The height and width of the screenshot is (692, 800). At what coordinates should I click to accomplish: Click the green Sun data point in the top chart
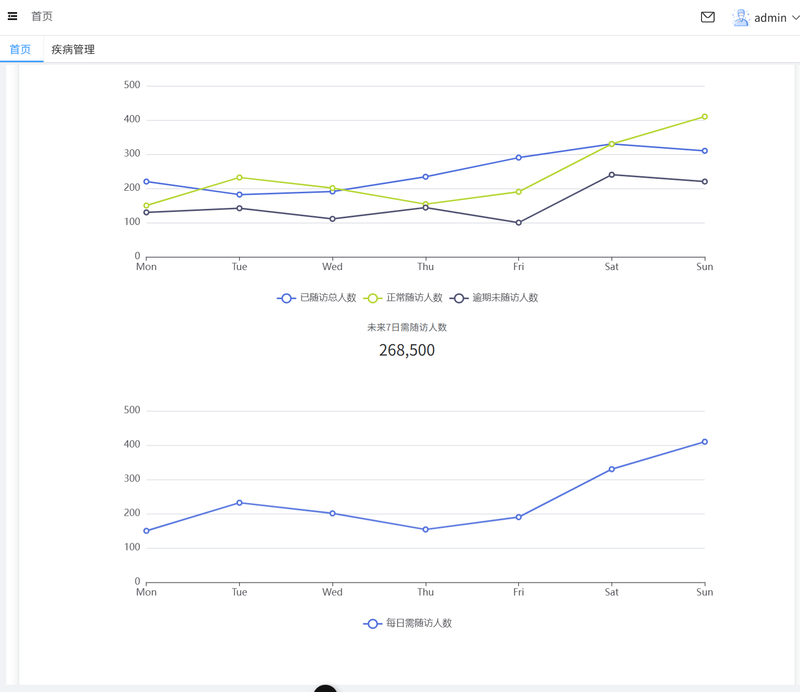(705, 117)
